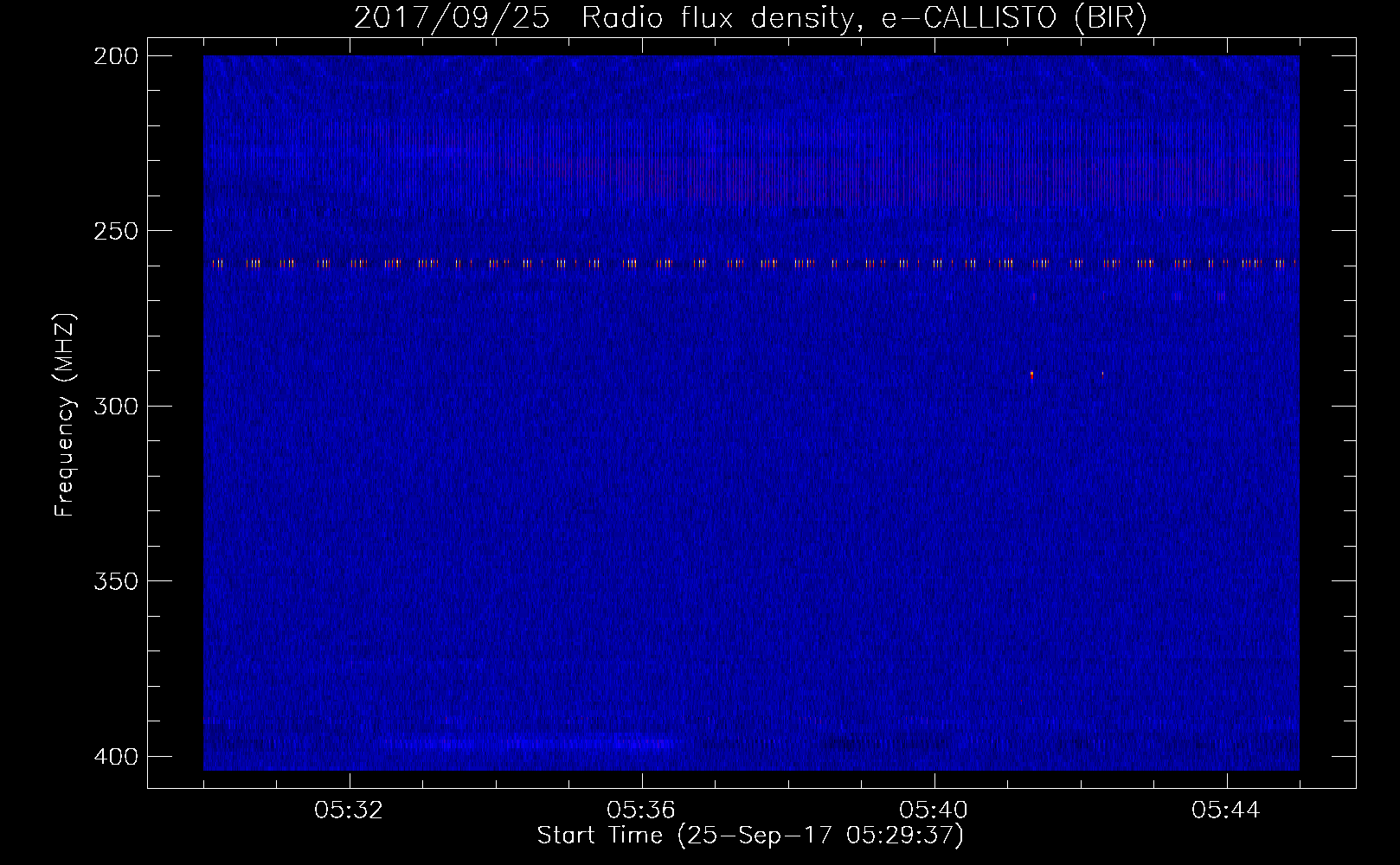Click the 250 frequency tick label
This screenshot has width=1400, height=865.
coord(116,231)
